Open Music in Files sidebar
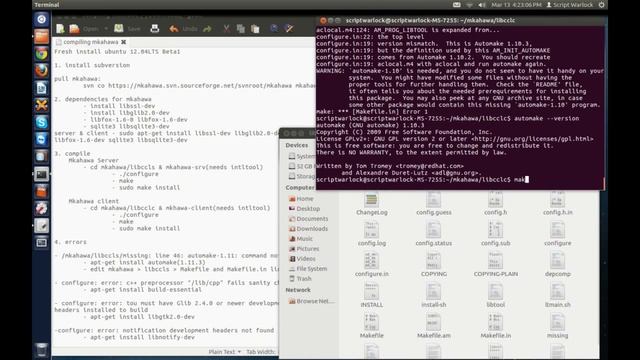The width and height of the screenshot is (640, 360). (301, 239)
